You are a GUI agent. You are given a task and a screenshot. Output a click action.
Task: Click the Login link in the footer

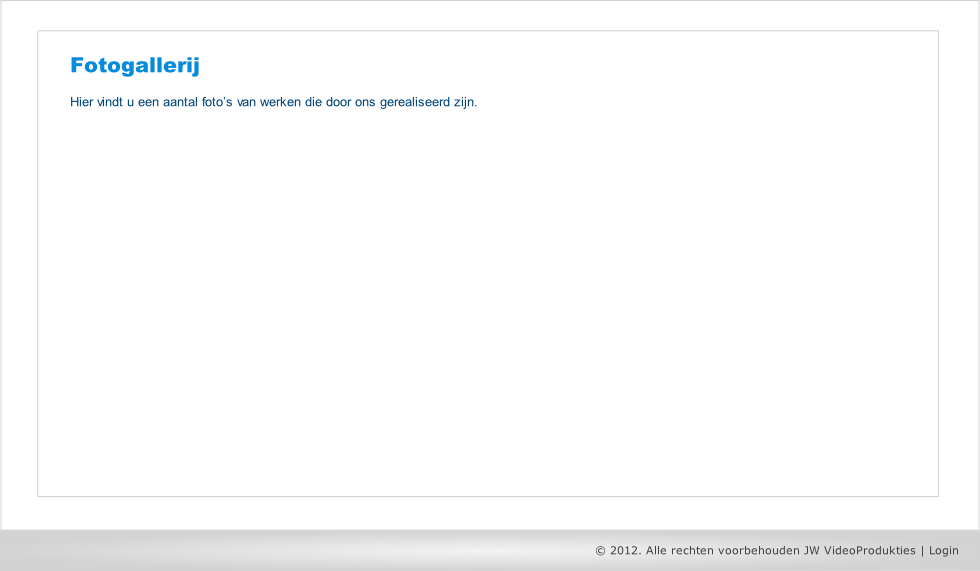tap(943, 550)
